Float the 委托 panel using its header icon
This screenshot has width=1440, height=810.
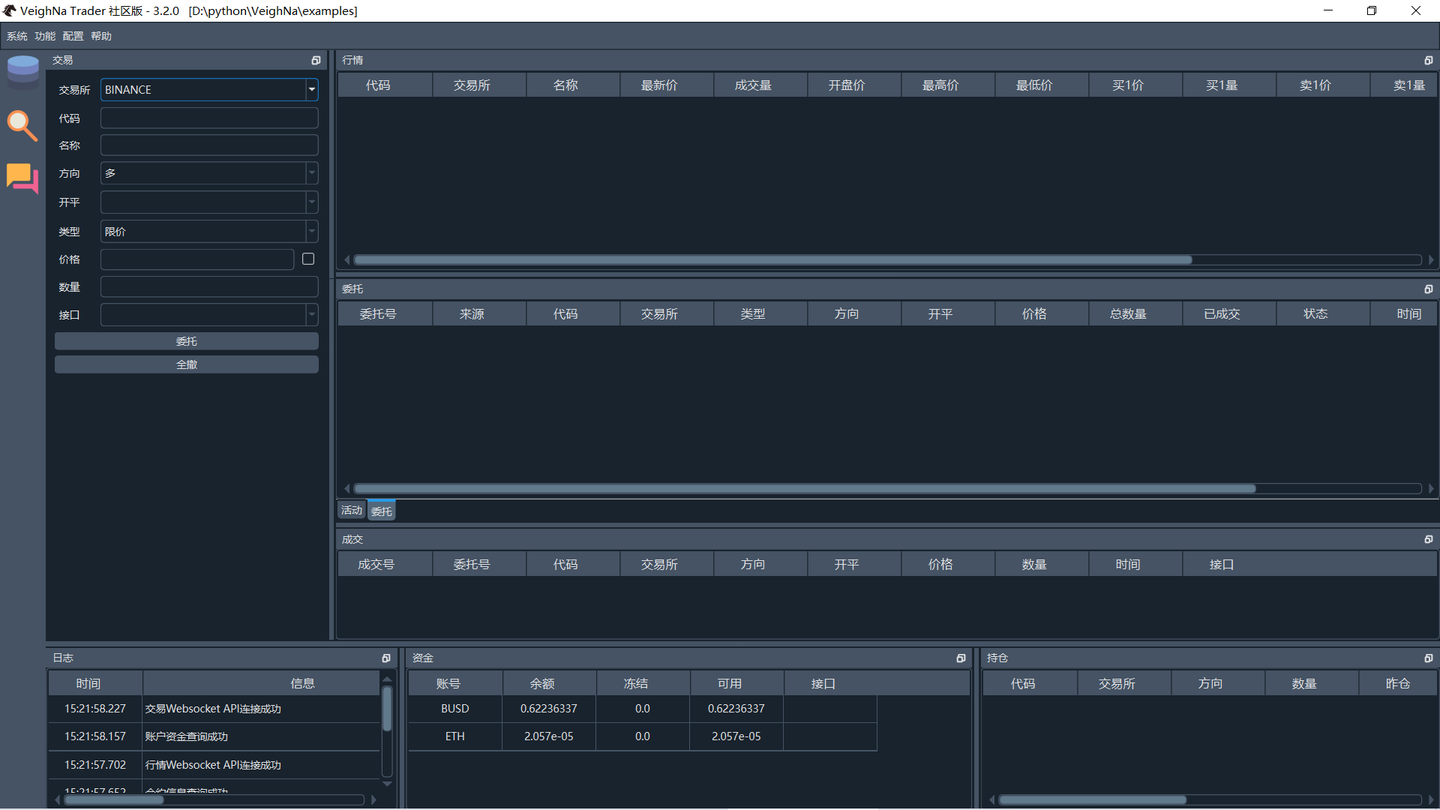click(x=1428, y=289)
